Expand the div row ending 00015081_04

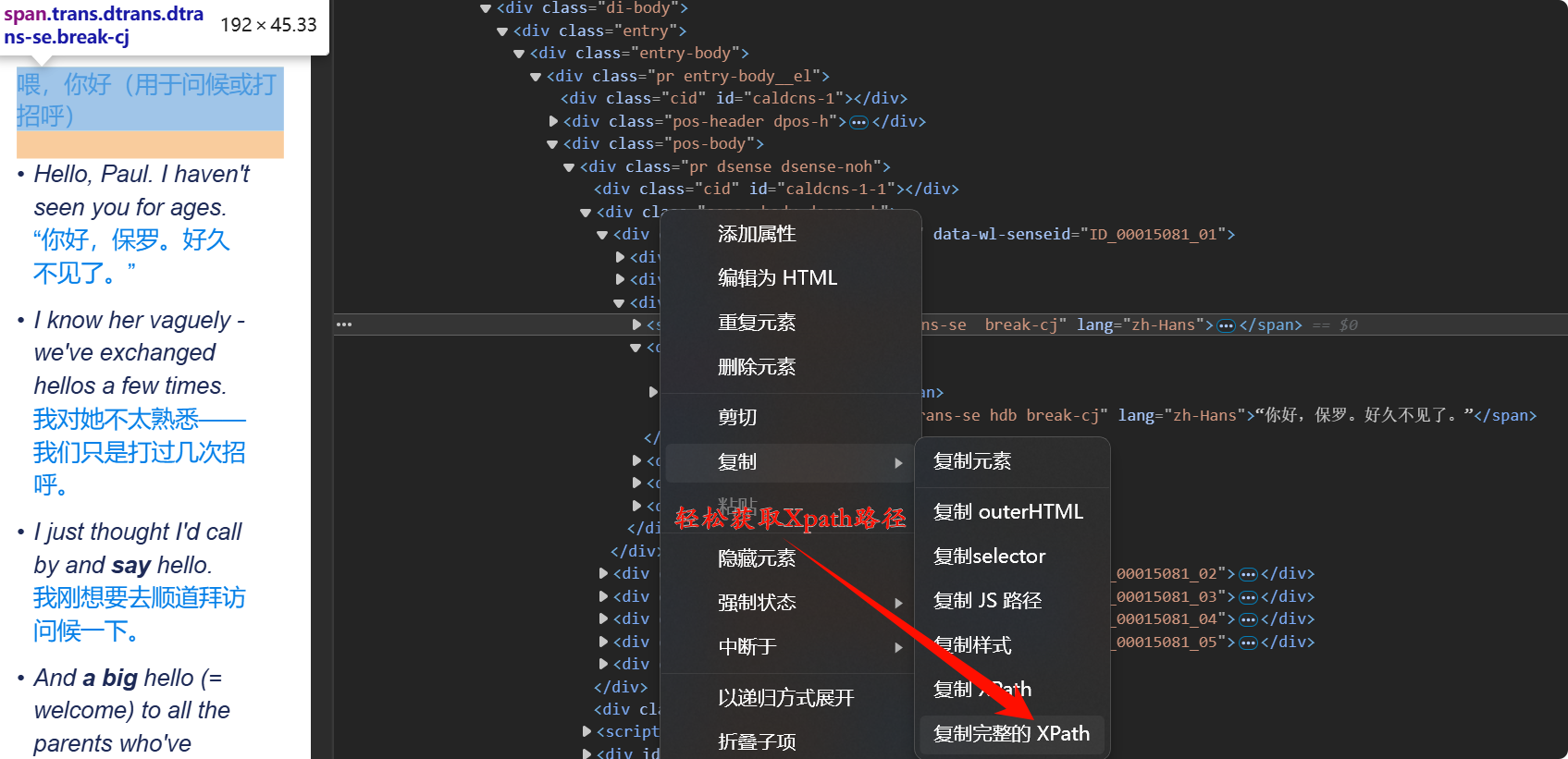coord(603,618)
